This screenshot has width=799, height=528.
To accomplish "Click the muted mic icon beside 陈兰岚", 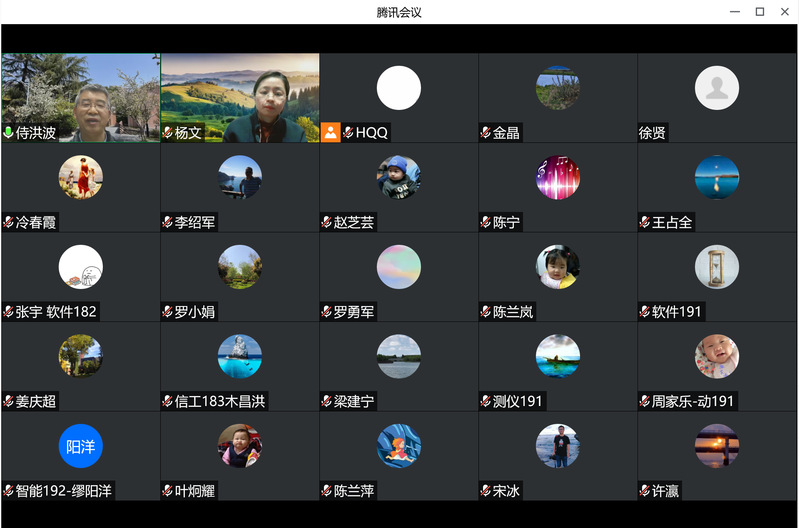I will (486, 311).
